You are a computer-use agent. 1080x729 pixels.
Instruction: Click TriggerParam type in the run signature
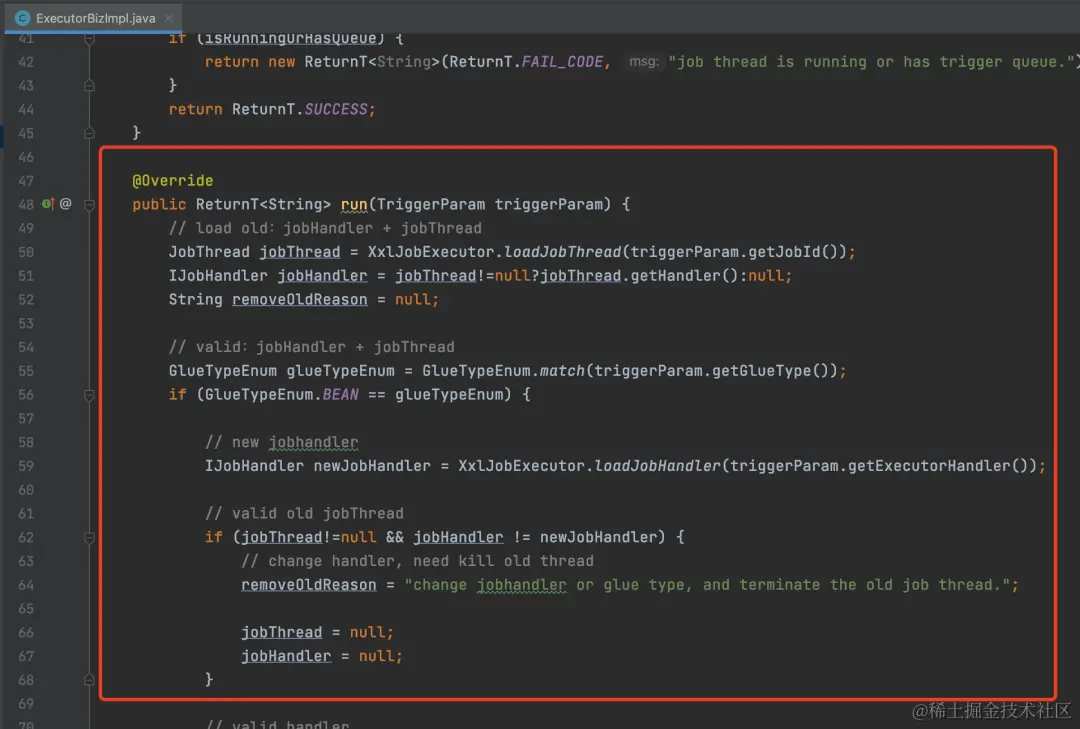click(430, 205)
